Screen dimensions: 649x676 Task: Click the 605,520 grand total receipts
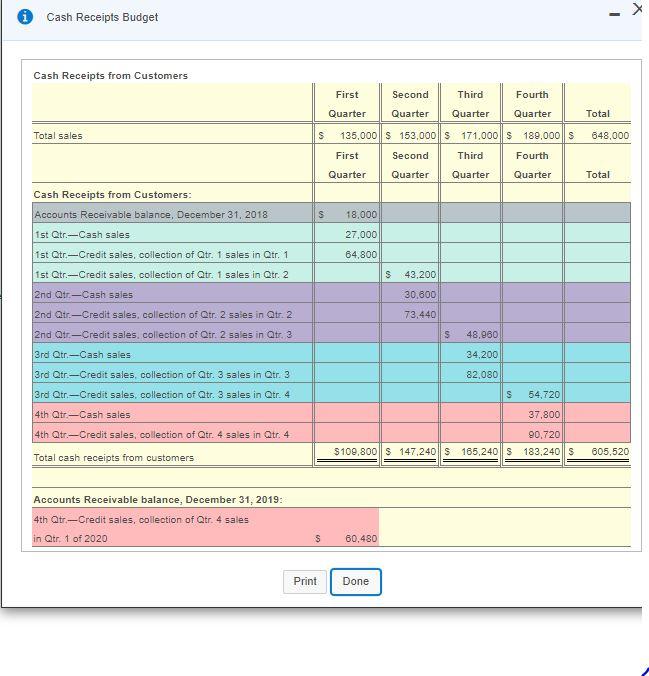(610, 451)
